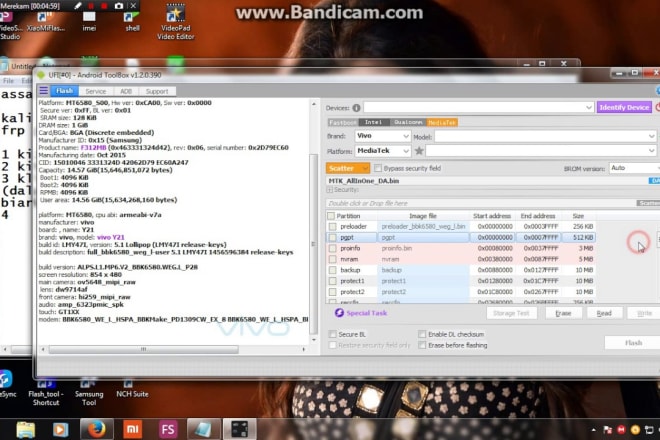Check the preloader partition checkbox
660x440 pixels.
[x=333, y=227]
